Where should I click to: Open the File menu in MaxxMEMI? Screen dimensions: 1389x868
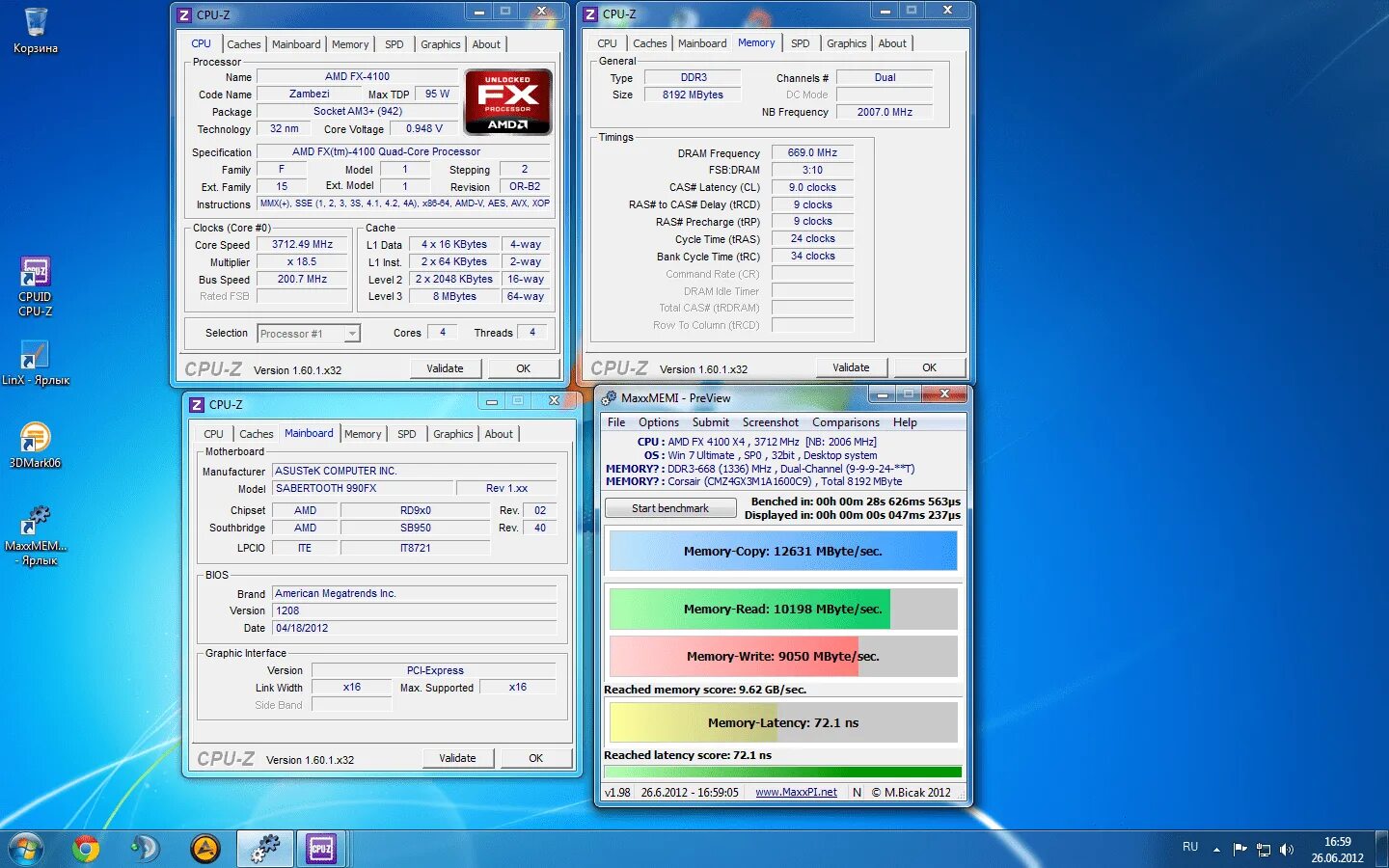point(616,422)
